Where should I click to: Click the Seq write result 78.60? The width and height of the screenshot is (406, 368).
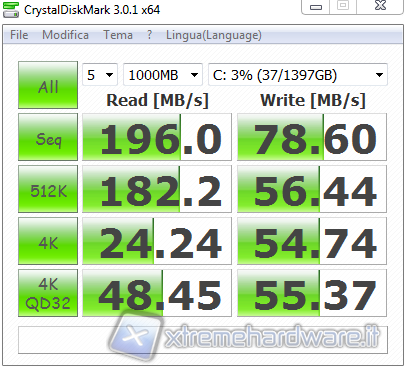point(312,137)
